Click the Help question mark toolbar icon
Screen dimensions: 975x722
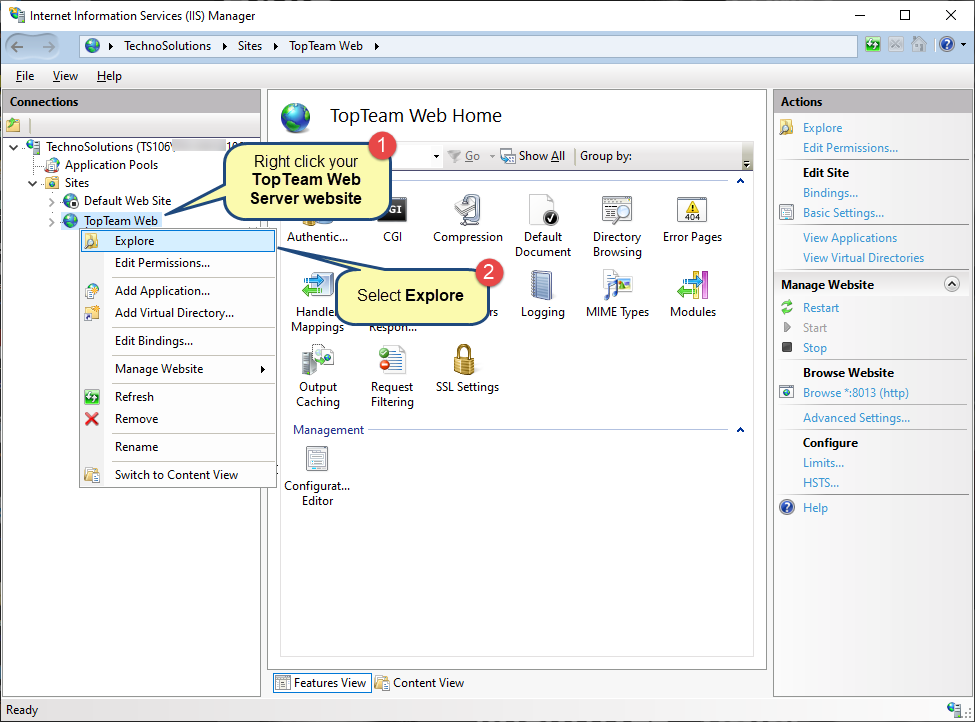(x=947, y=45)
